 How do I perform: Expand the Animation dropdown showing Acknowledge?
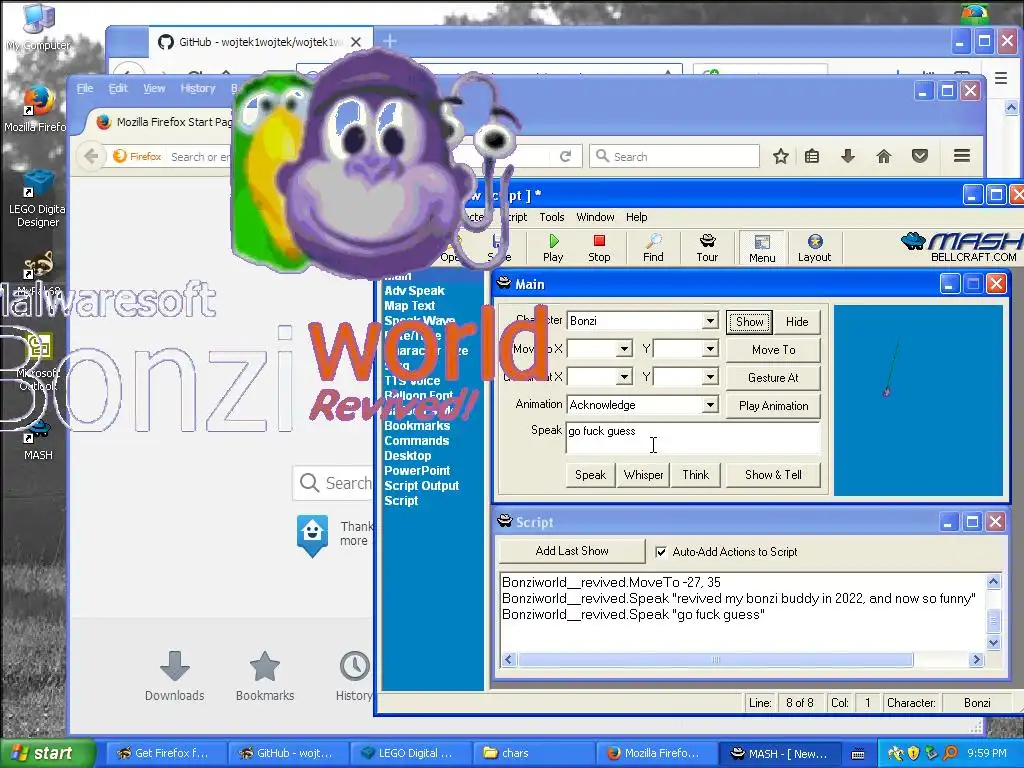(x=710, y=405)
